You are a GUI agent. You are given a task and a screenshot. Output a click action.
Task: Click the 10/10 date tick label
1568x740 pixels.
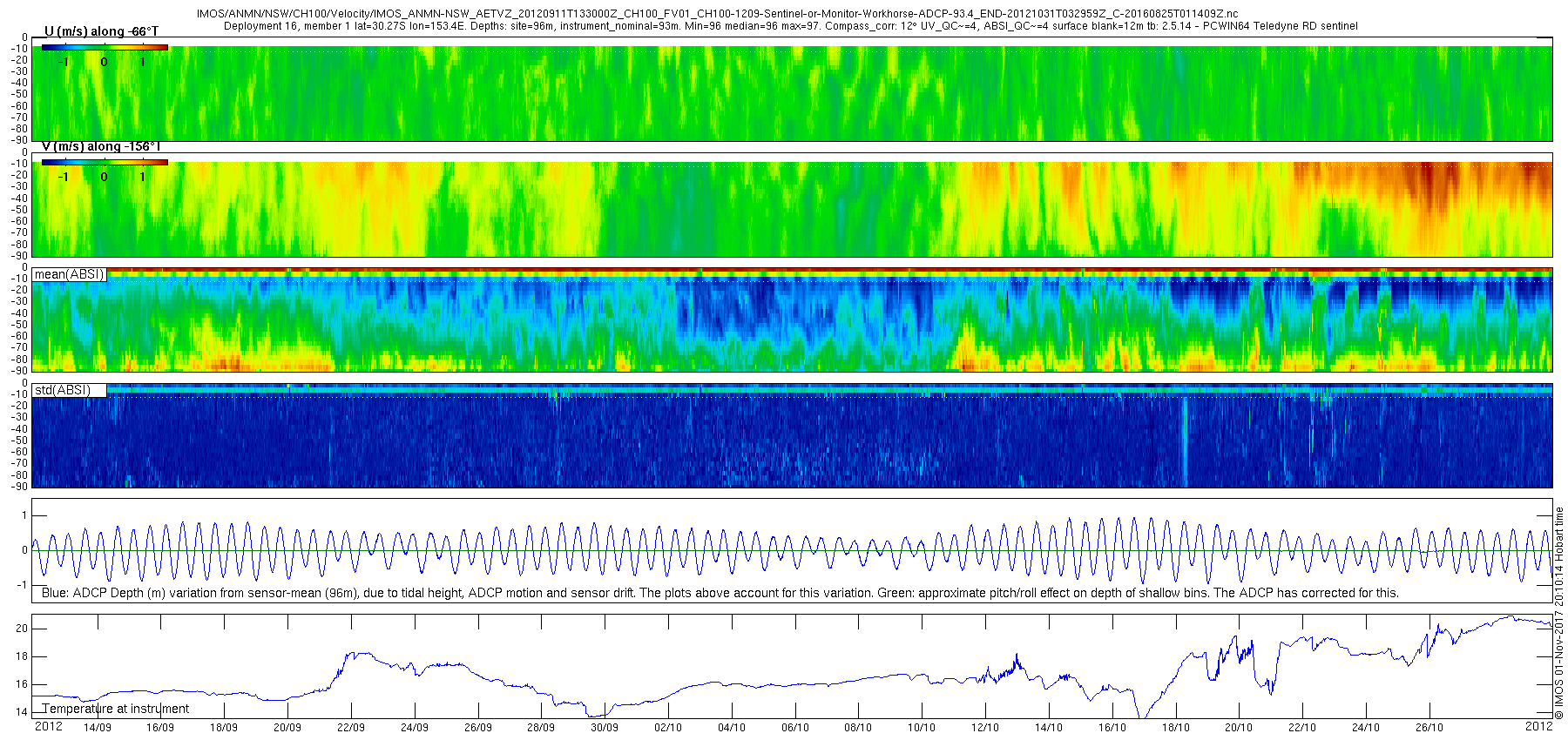(x=922, y=728)
